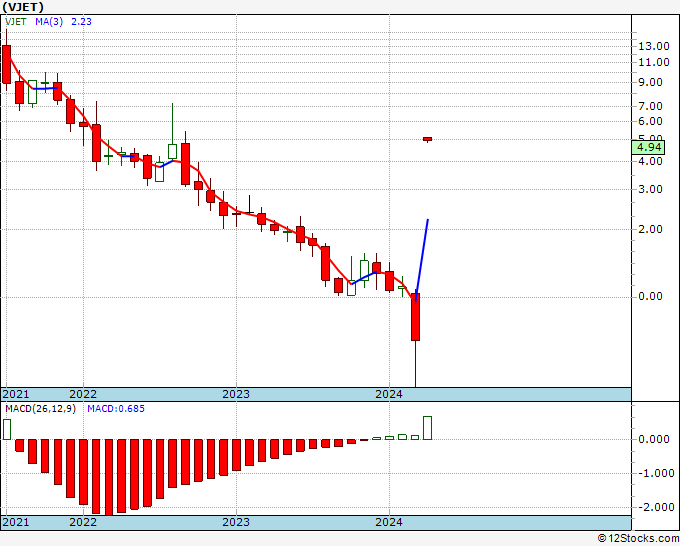Screen dimensions: 680x546
Task: Select the VJET legend label
Action: pyautogui.click(x=16, y=22)
